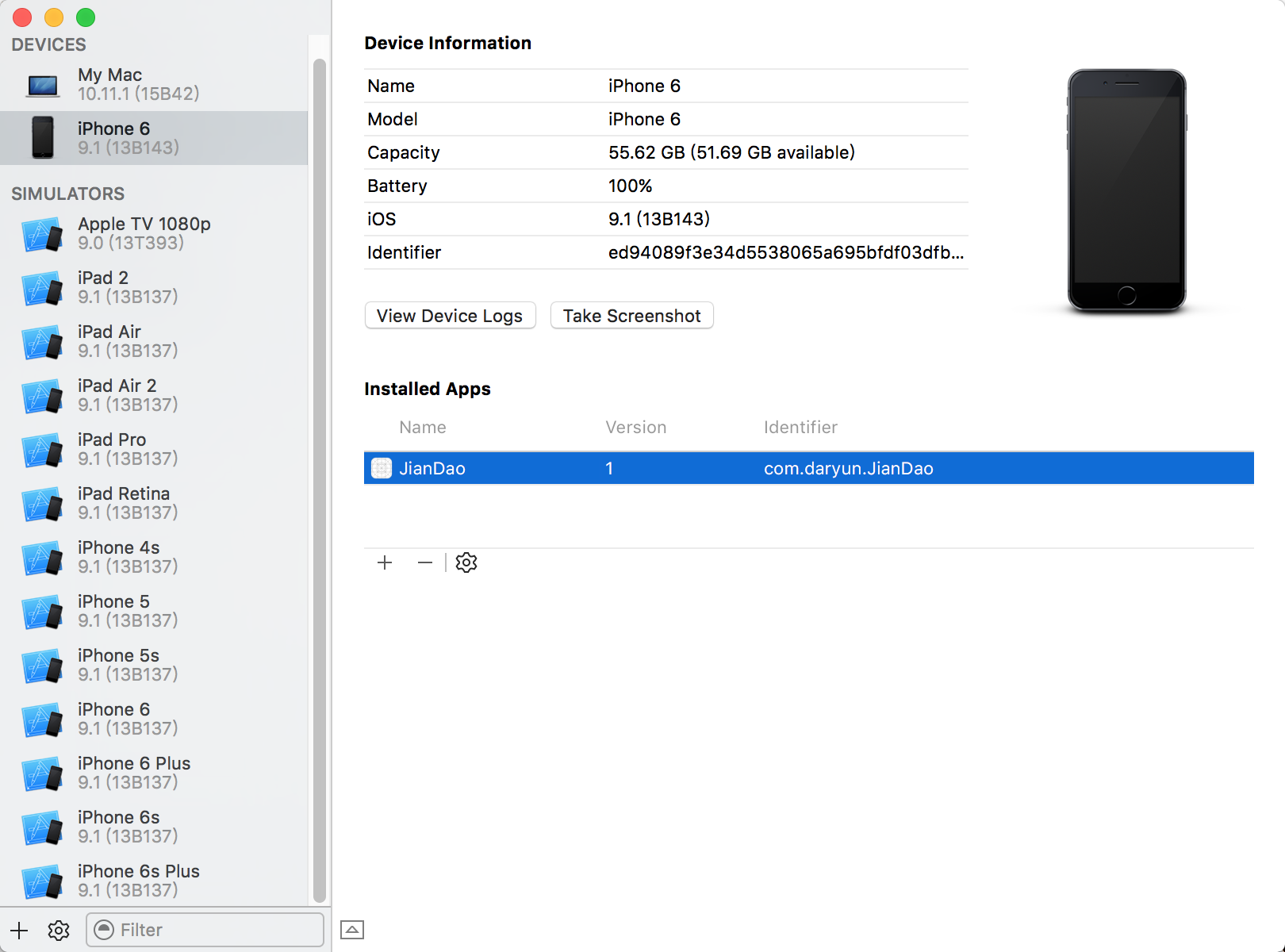Select Apple TV 1080p simulator

click(154, 233)
